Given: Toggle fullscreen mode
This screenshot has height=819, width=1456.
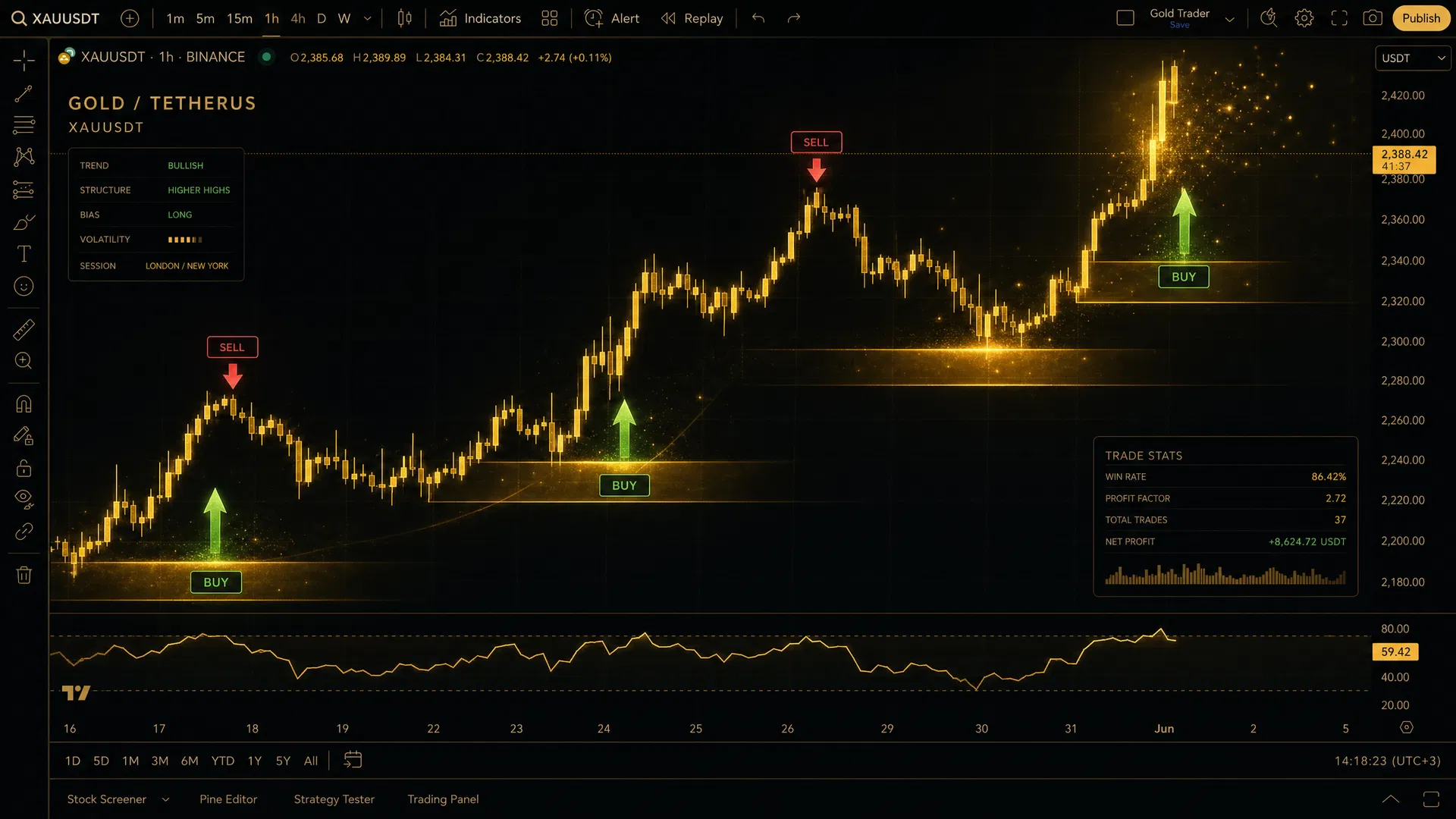Looking at the screenshot, I should click(1339, 18).
